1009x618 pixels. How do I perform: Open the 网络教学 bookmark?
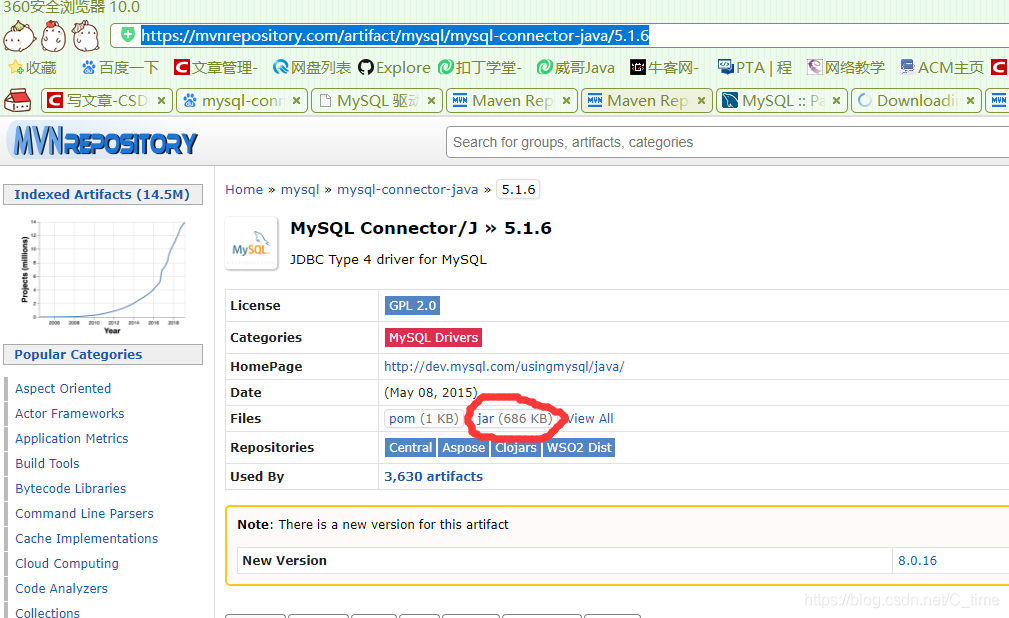(x=846, y=68)
